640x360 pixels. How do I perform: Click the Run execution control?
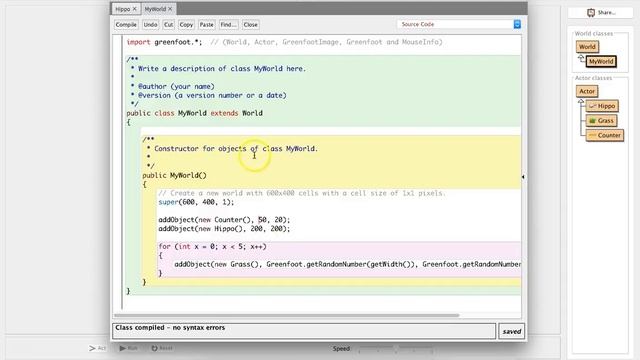(128, 348)
